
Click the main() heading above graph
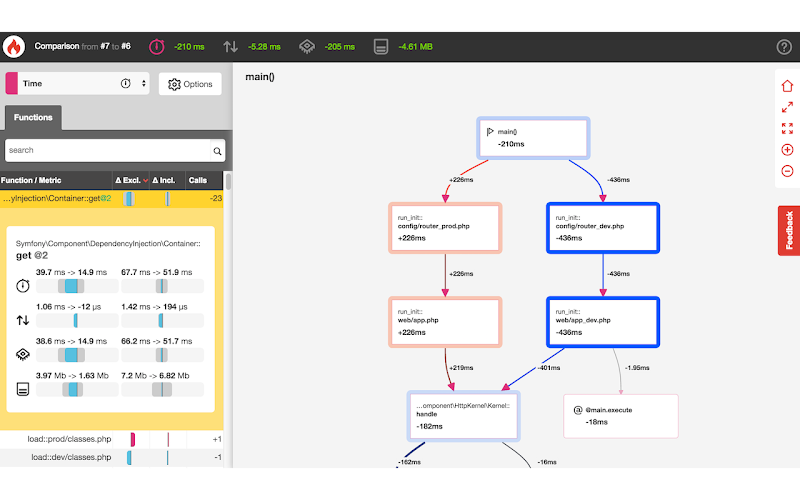(x=260, y=77)
